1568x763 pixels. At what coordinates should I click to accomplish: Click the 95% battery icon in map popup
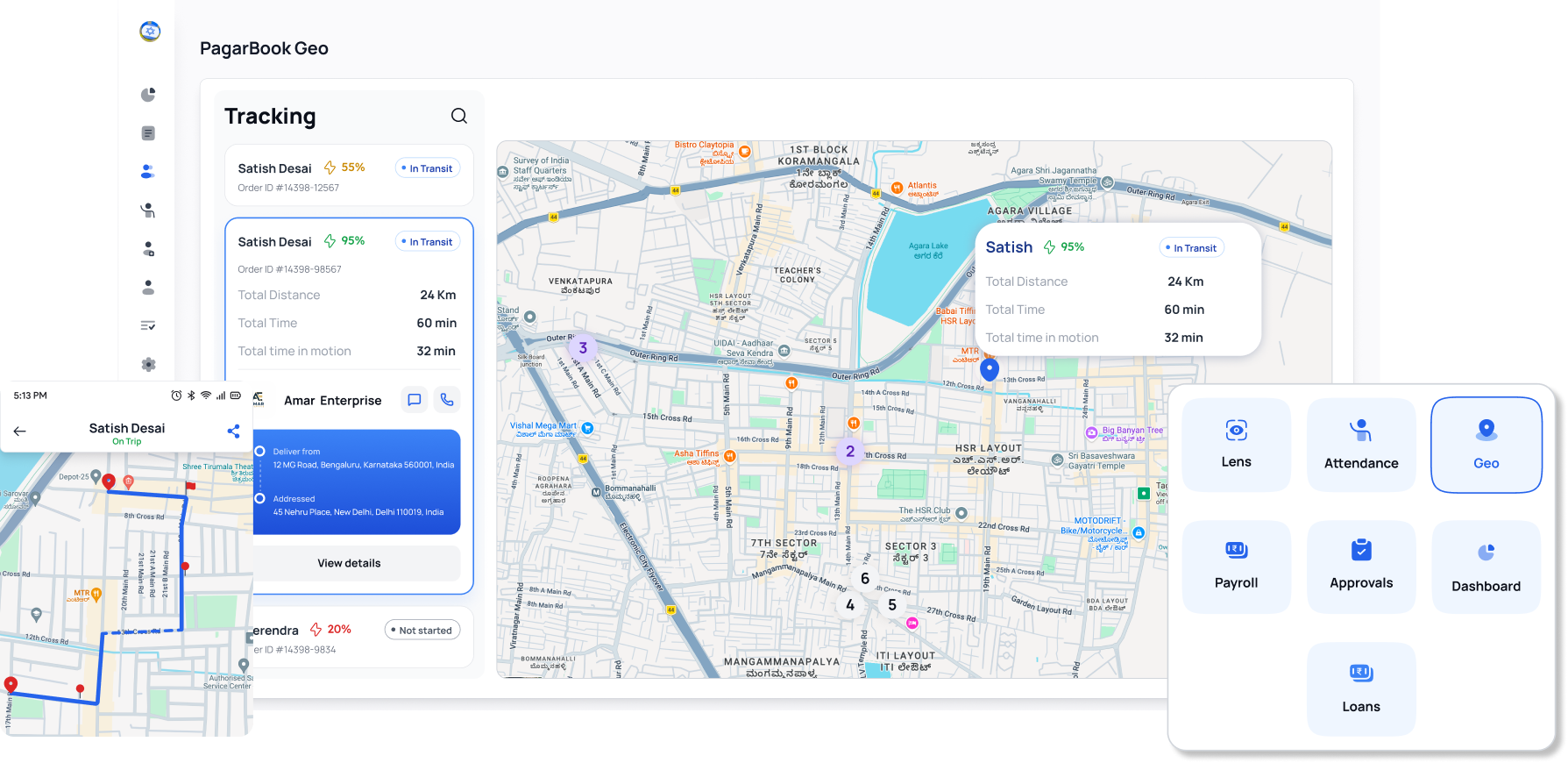coord(1049,247)
